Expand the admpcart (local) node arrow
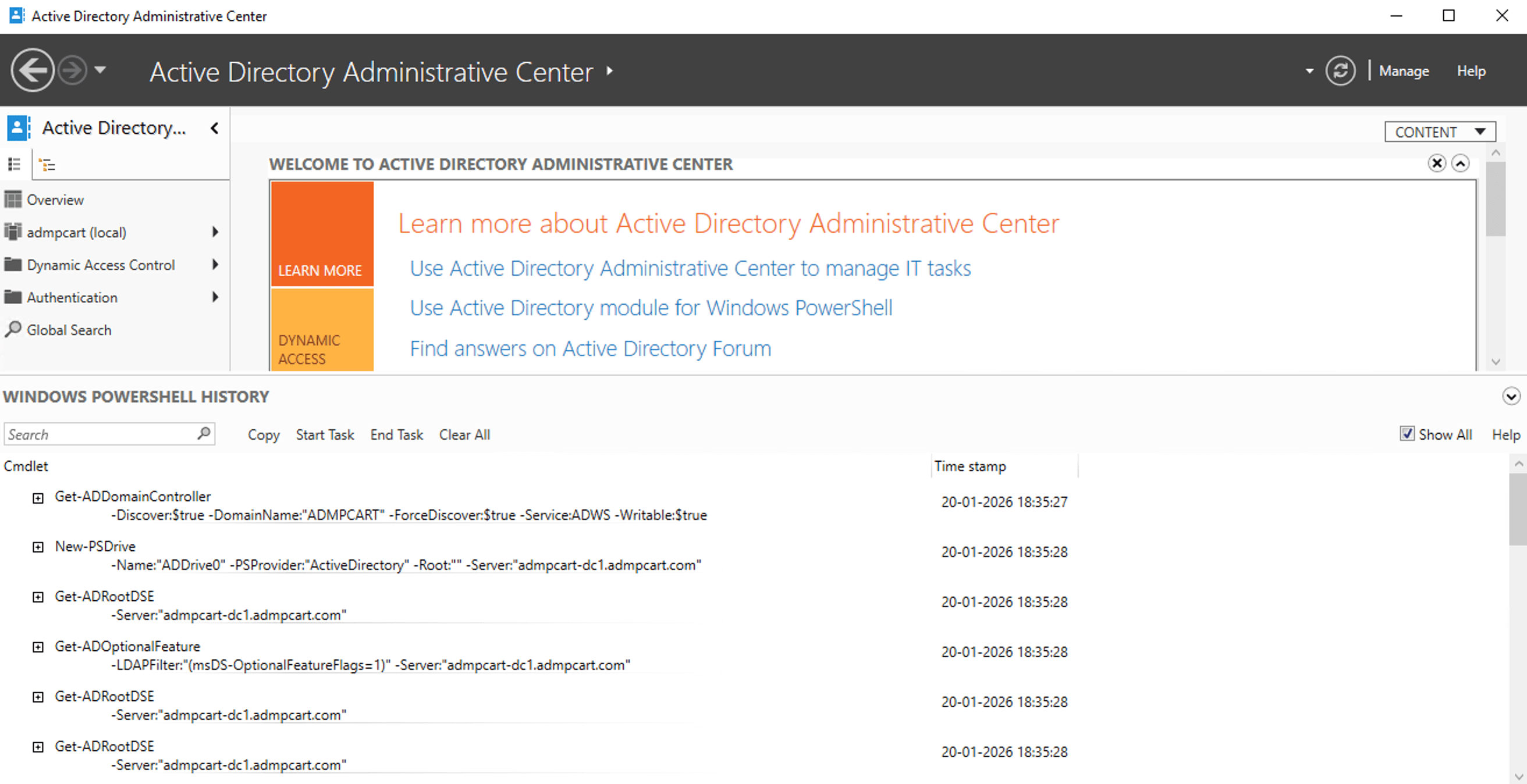The image size is (1527, 784). [x=215, y=231]
